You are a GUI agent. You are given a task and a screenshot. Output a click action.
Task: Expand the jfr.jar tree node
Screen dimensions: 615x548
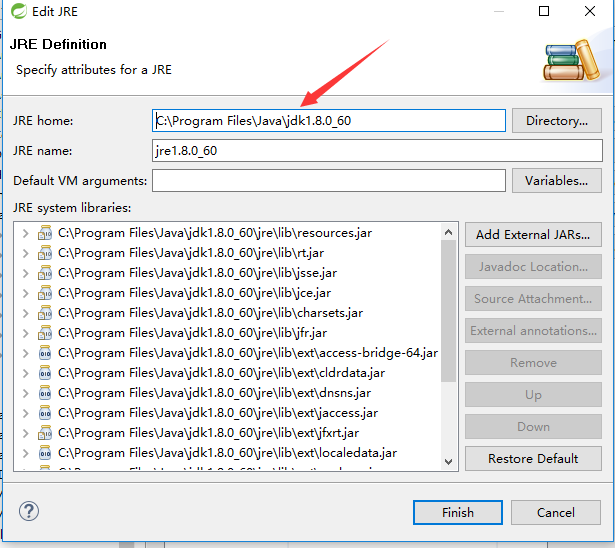pos(26,333)
